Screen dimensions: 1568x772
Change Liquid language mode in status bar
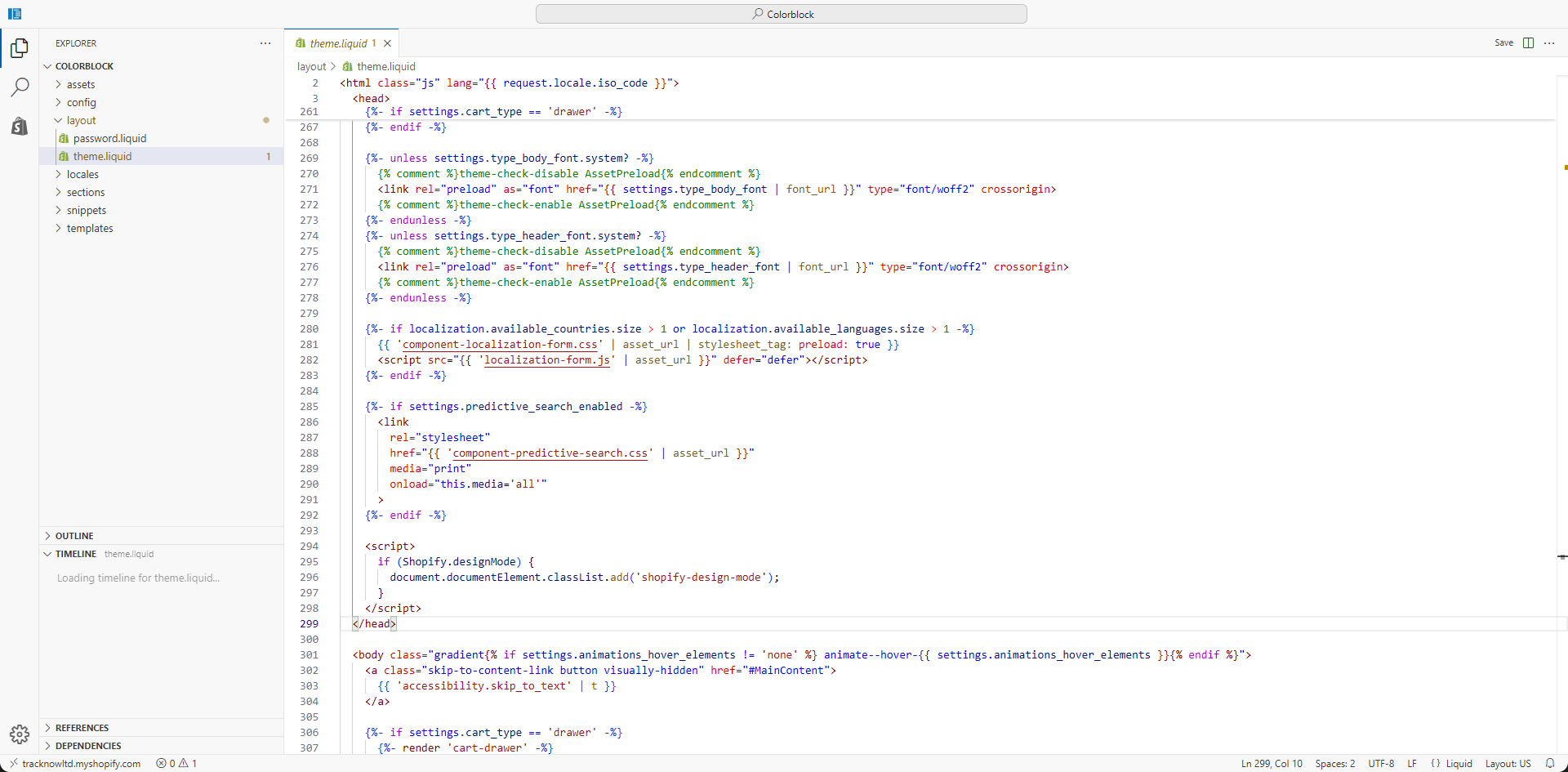1459,763
